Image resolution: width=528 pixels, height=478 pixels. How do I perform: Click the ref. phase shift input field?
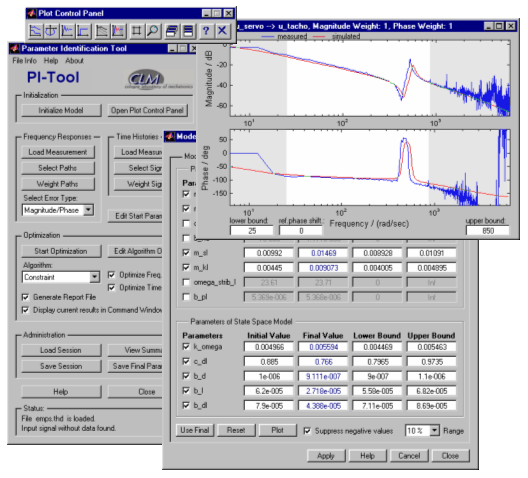(301, 231)
